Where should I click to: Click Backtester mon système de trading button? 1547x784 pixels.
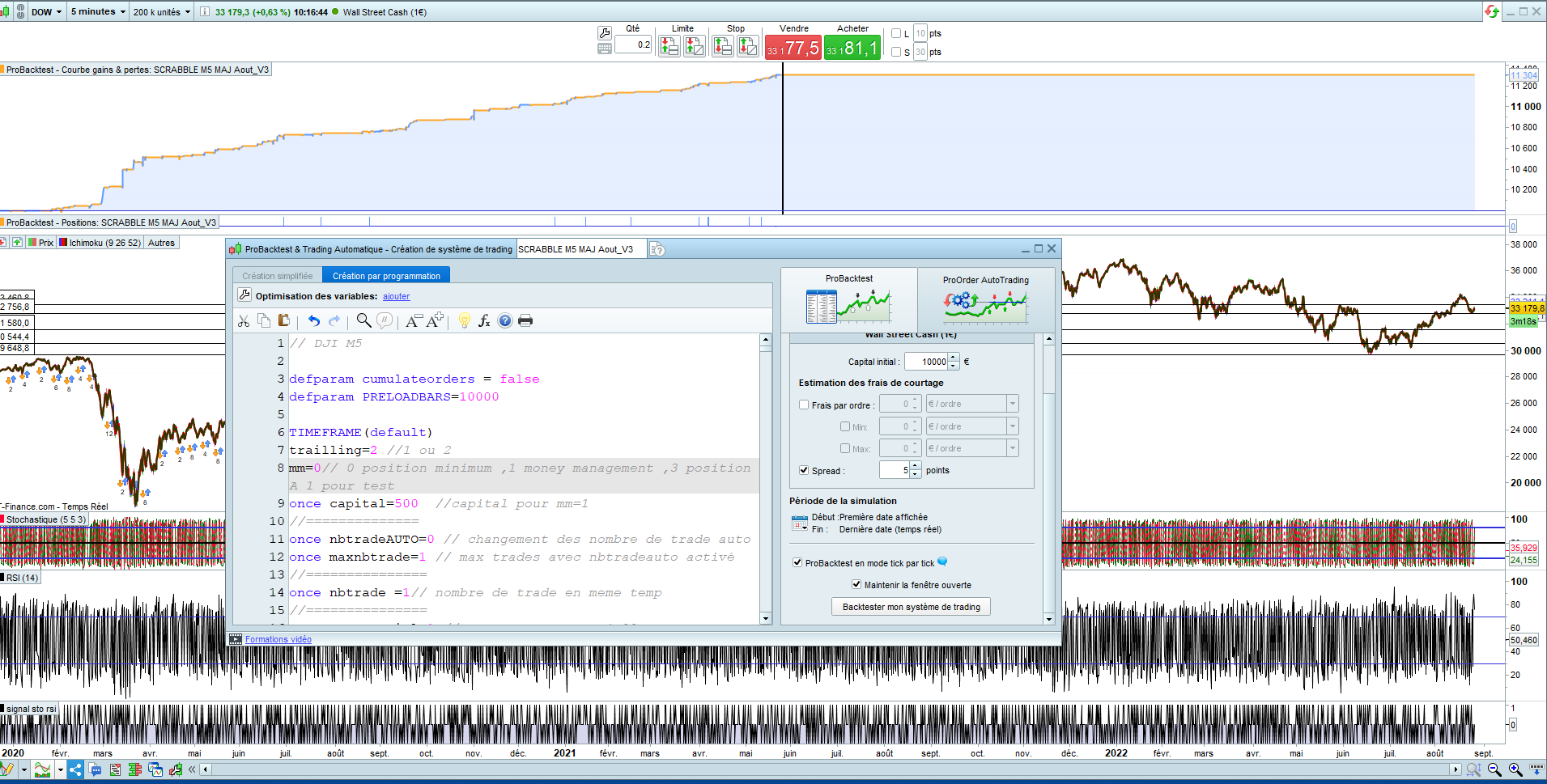[911, 607]
